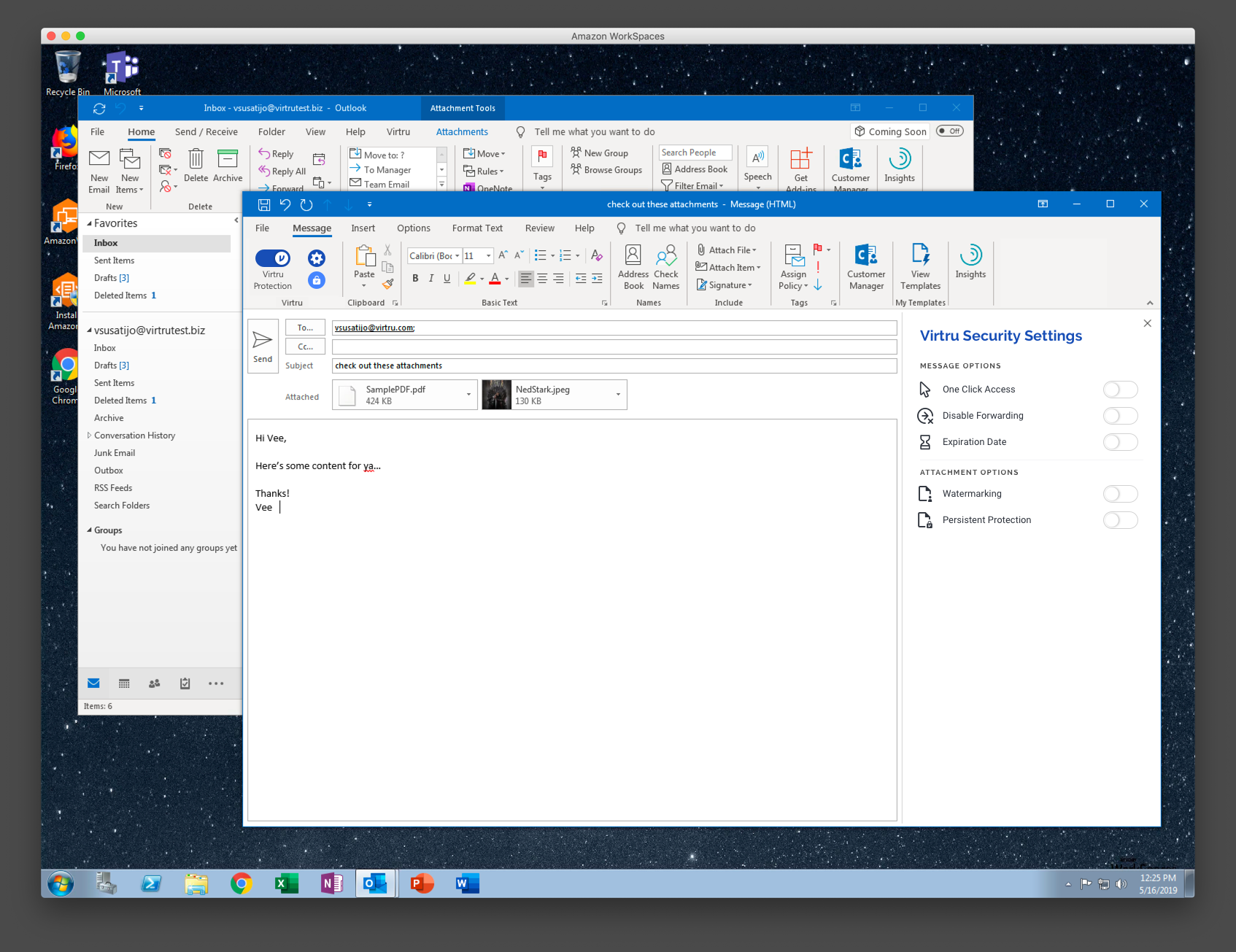Switch to the Format Text tab
Image resolution: width=1236 pixels, height=952 pixels.
point(477,228)
